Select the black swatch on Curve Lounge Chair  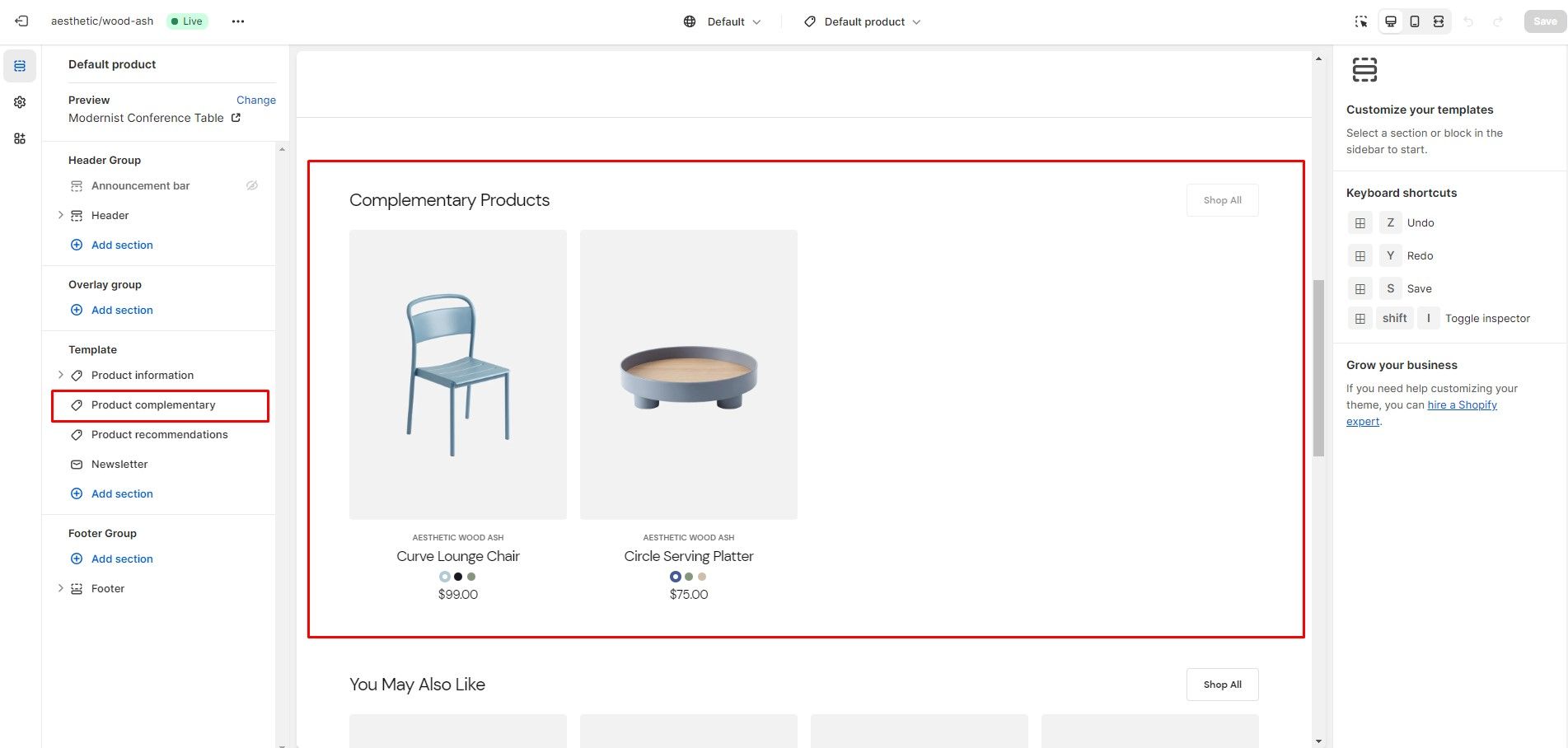[458, 577]
